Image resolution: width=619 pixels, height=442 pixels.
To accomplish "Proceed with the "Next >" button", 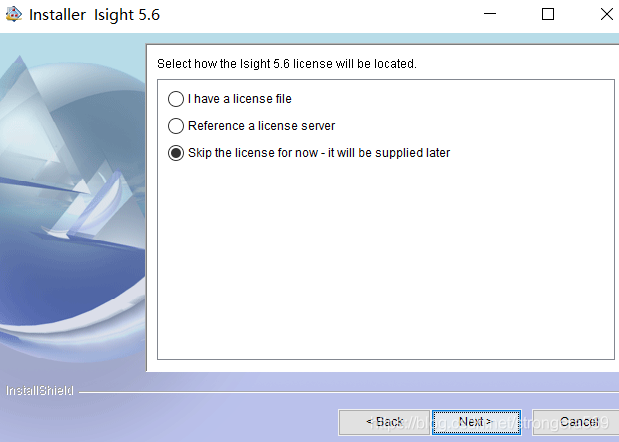I will click(476, 422).
